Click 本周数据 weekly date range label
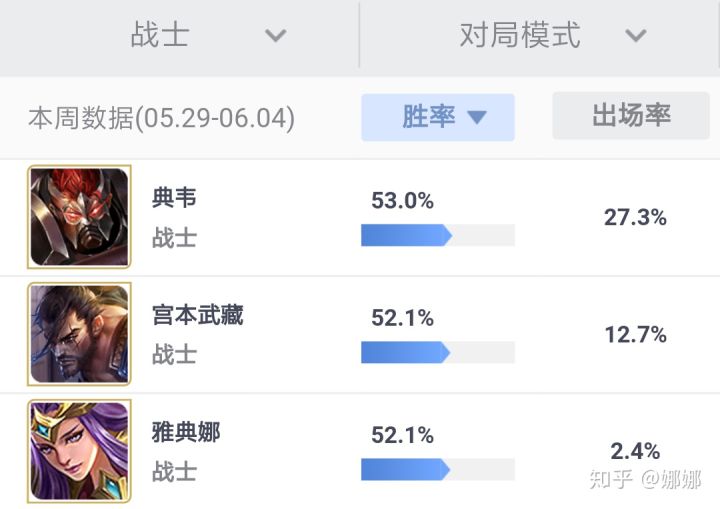 pos(161,119)
